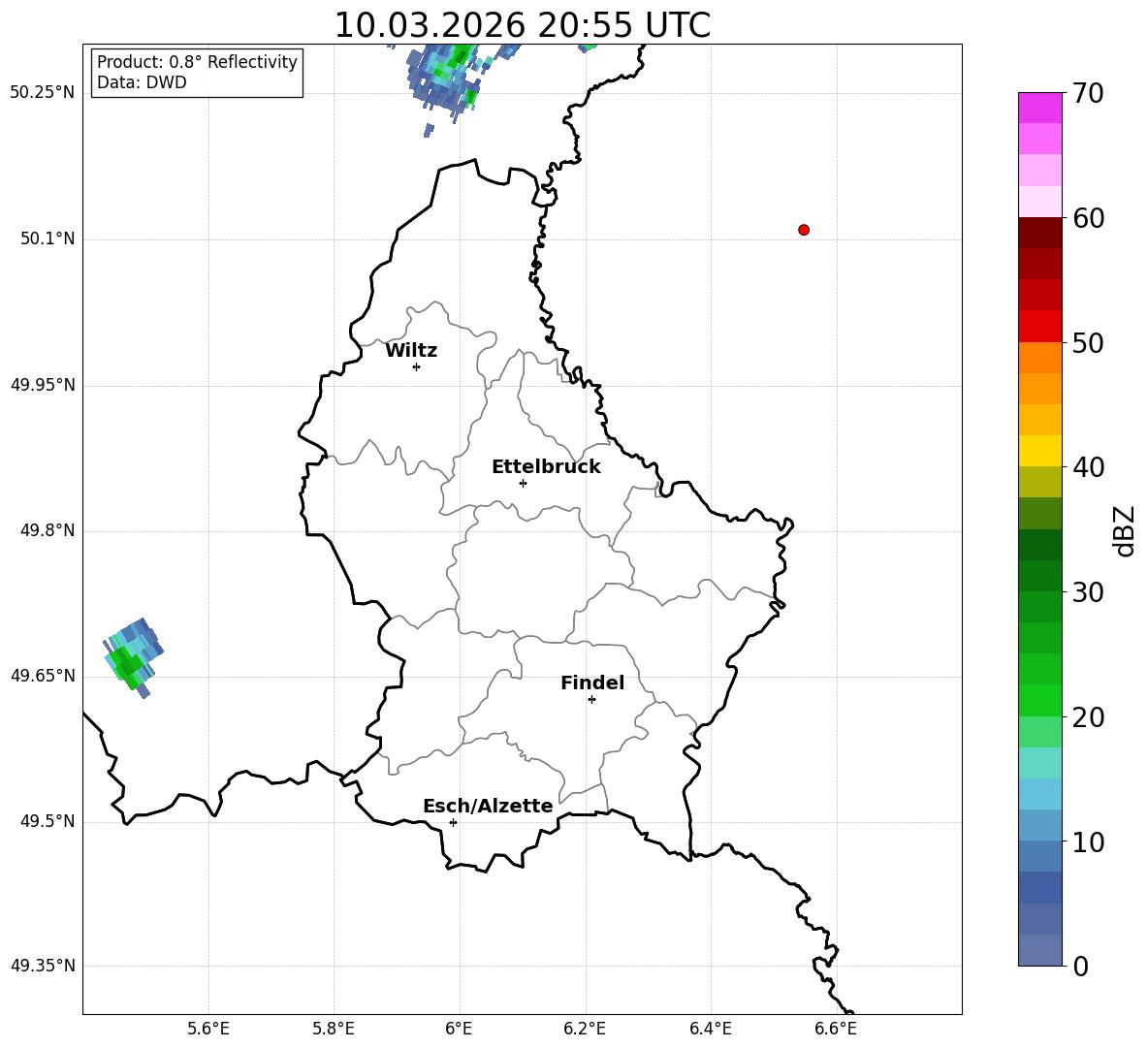Click the Findel city label

592,683
